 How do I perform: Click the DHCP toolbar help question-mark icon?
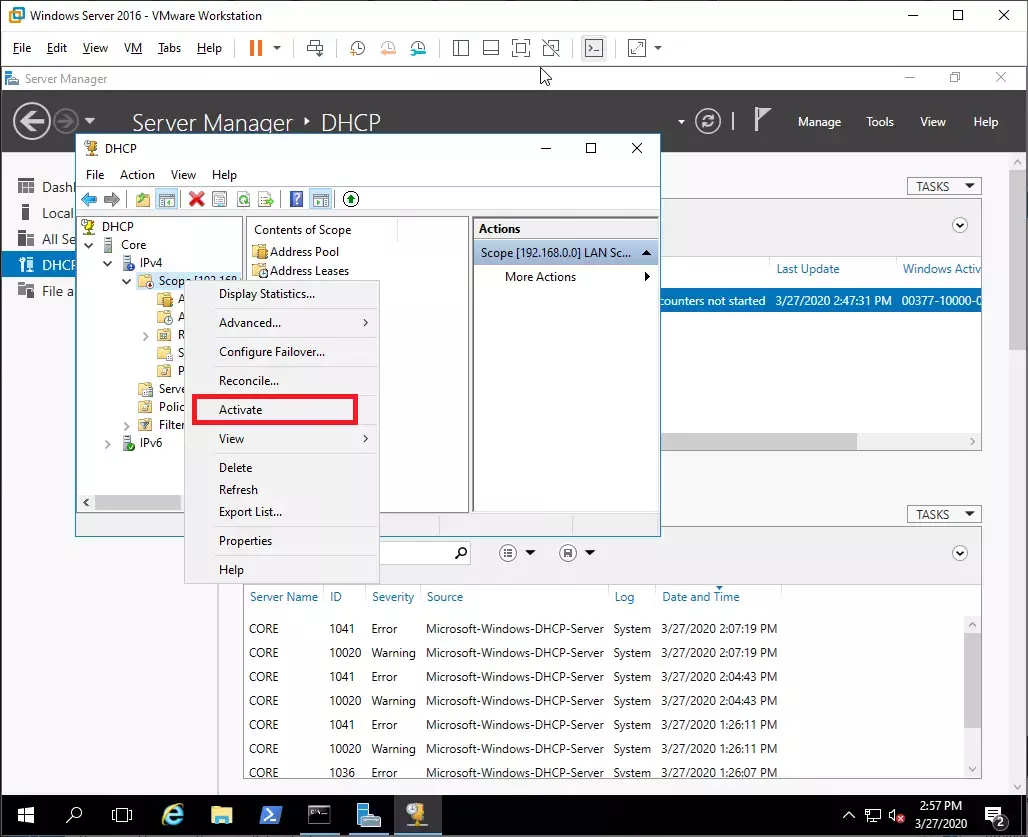pyautogui.click(x=296, y=199)
